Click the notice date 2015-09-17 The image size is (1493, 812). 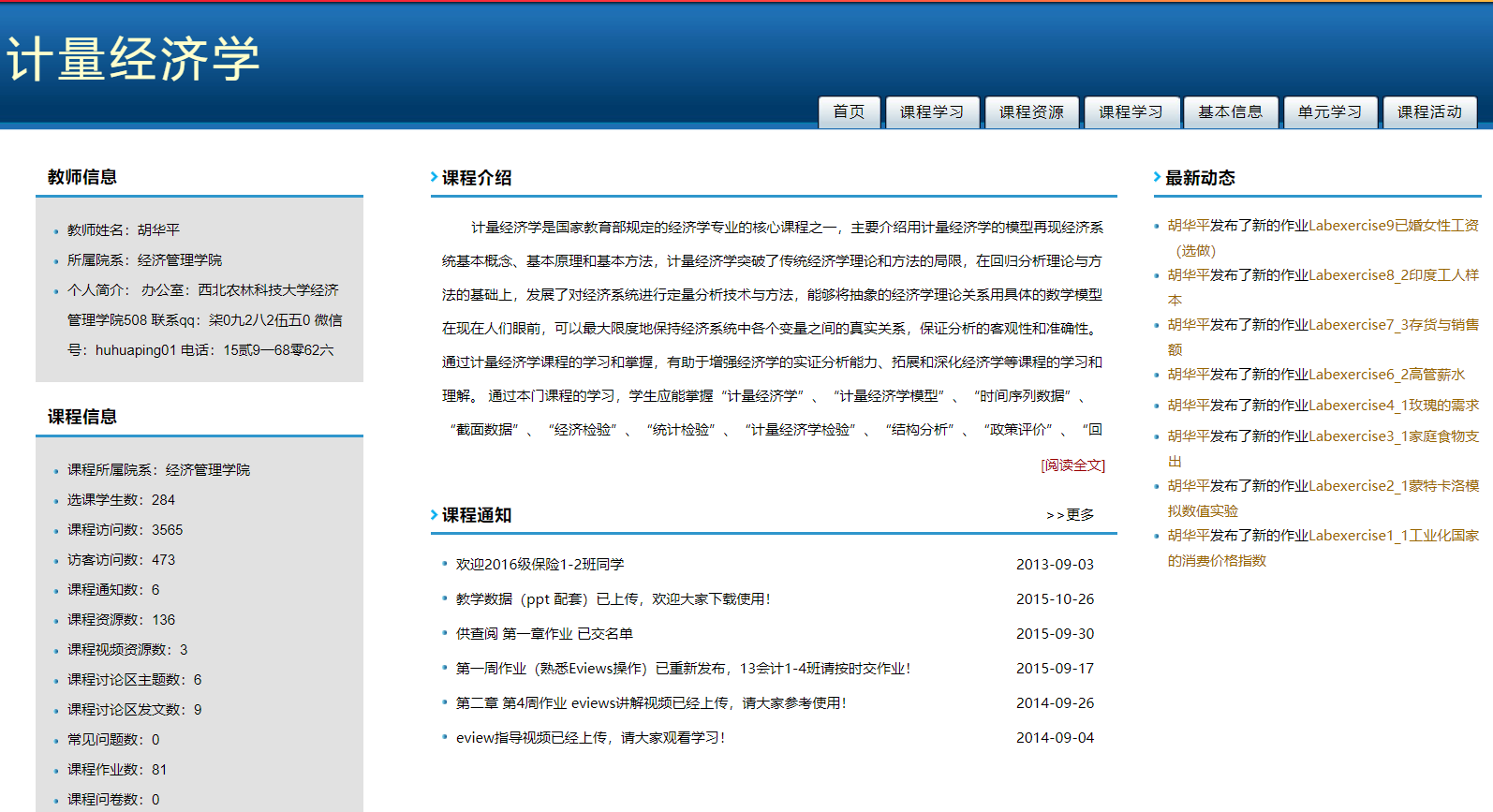(x=1055, y=669)
